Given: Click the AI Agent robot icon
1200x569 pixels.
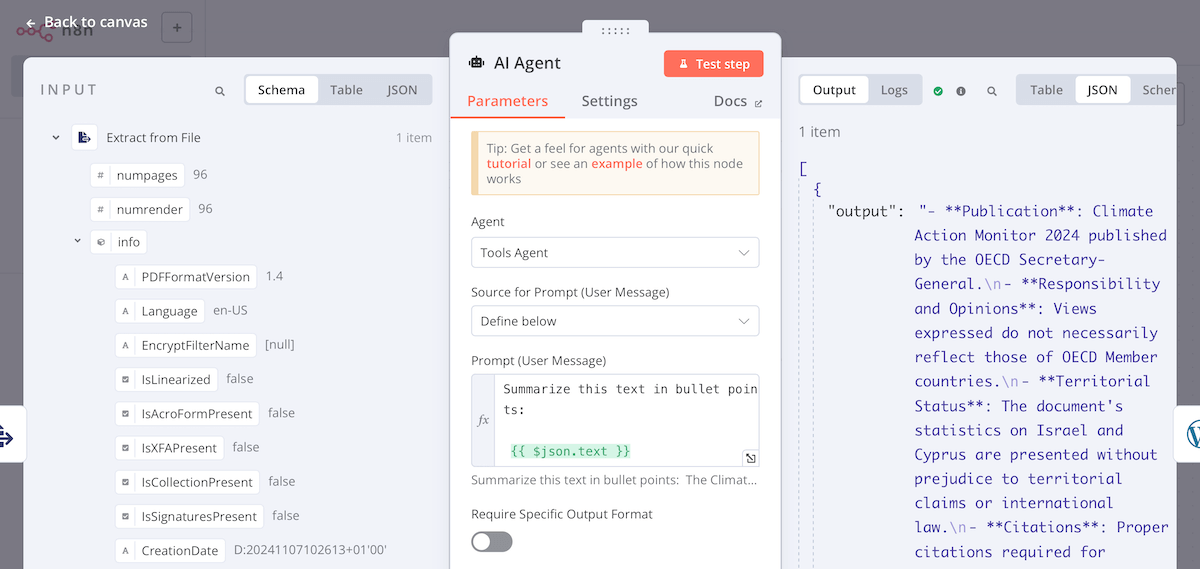Looking at the screenshot, I should tap(477, 63).
